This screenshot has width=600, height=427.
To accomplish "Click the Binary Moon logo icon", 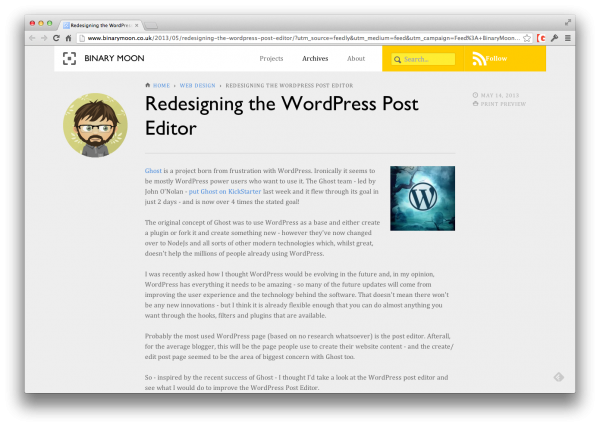I will (x=69, y=59).
